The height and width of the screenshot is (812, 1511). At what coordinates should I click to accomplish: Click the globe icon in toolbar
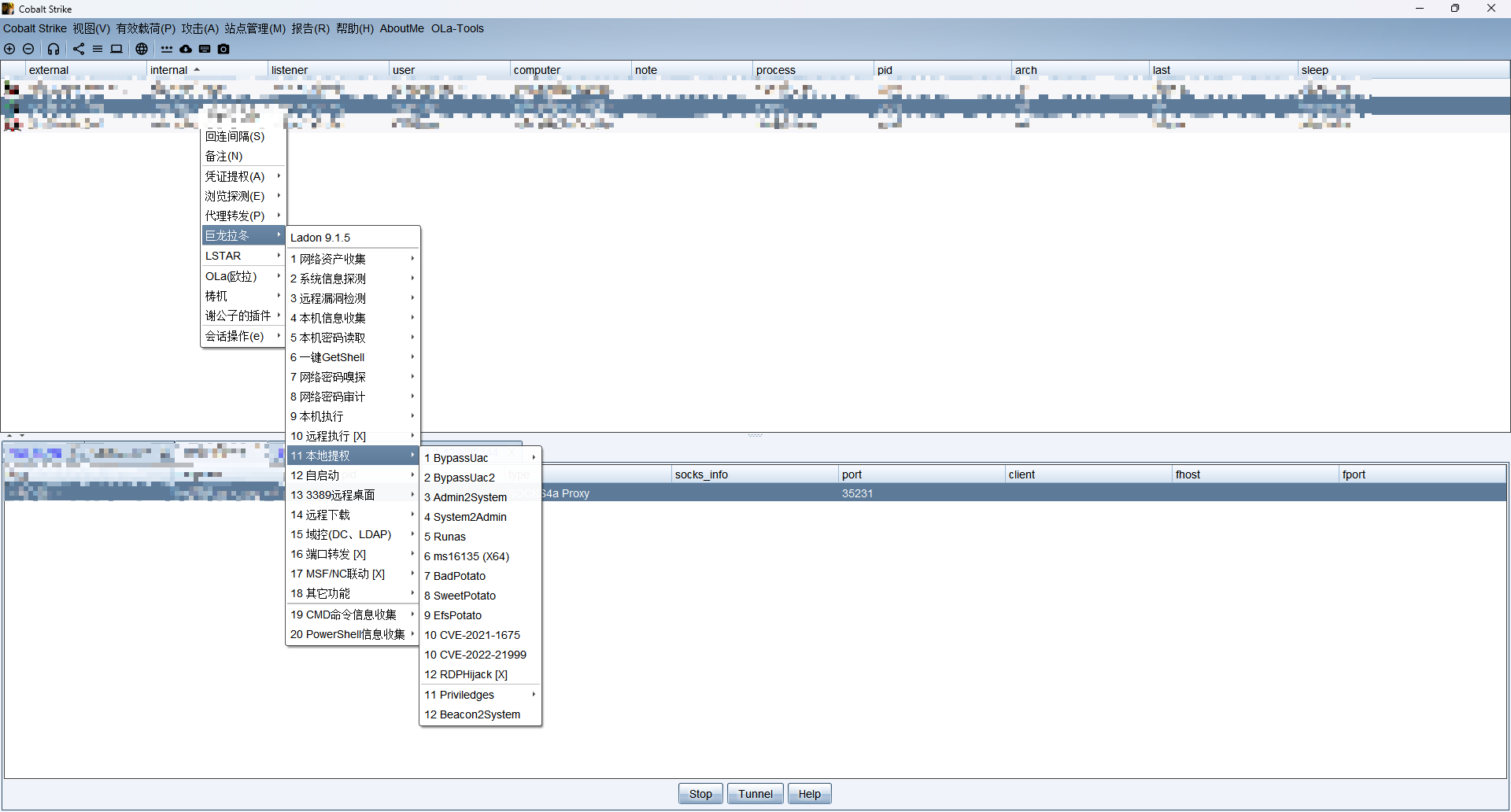click(x=142, y=49)
